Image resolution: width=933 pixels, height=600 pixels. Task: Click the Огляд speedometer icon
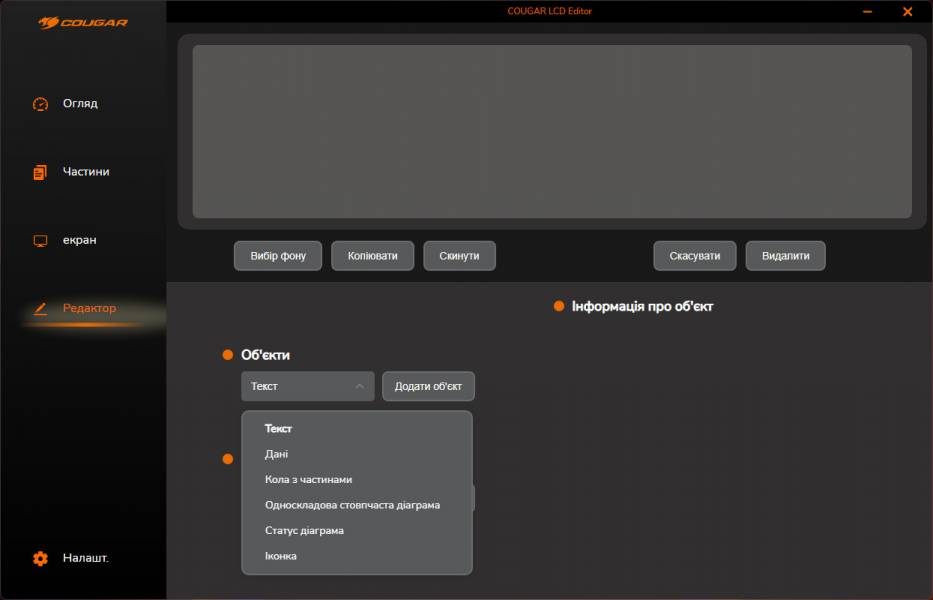[40, 104]
